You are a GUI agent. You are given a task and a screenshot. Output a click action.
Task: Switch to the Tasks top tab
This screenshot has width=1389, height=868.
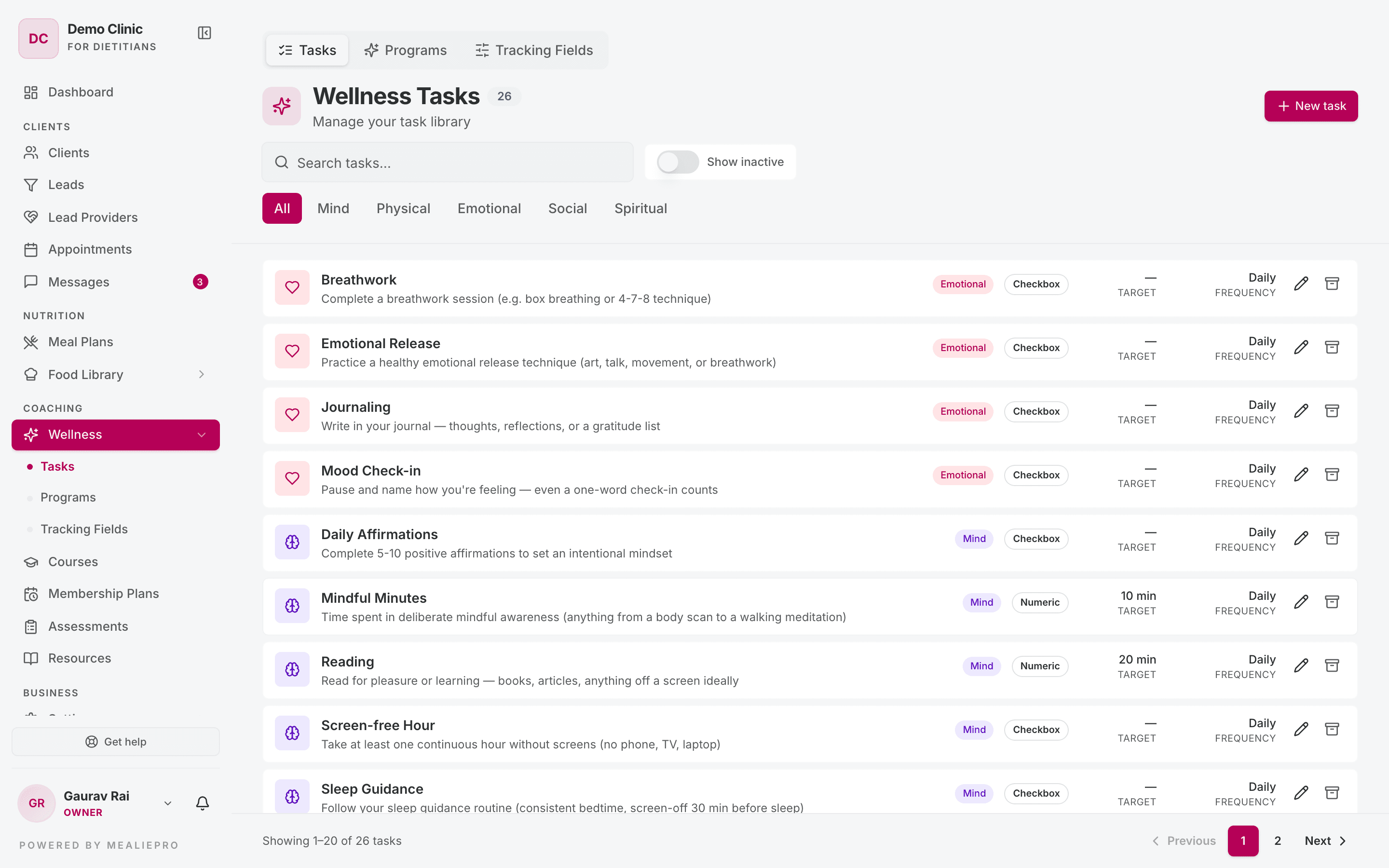pos(307,50)
